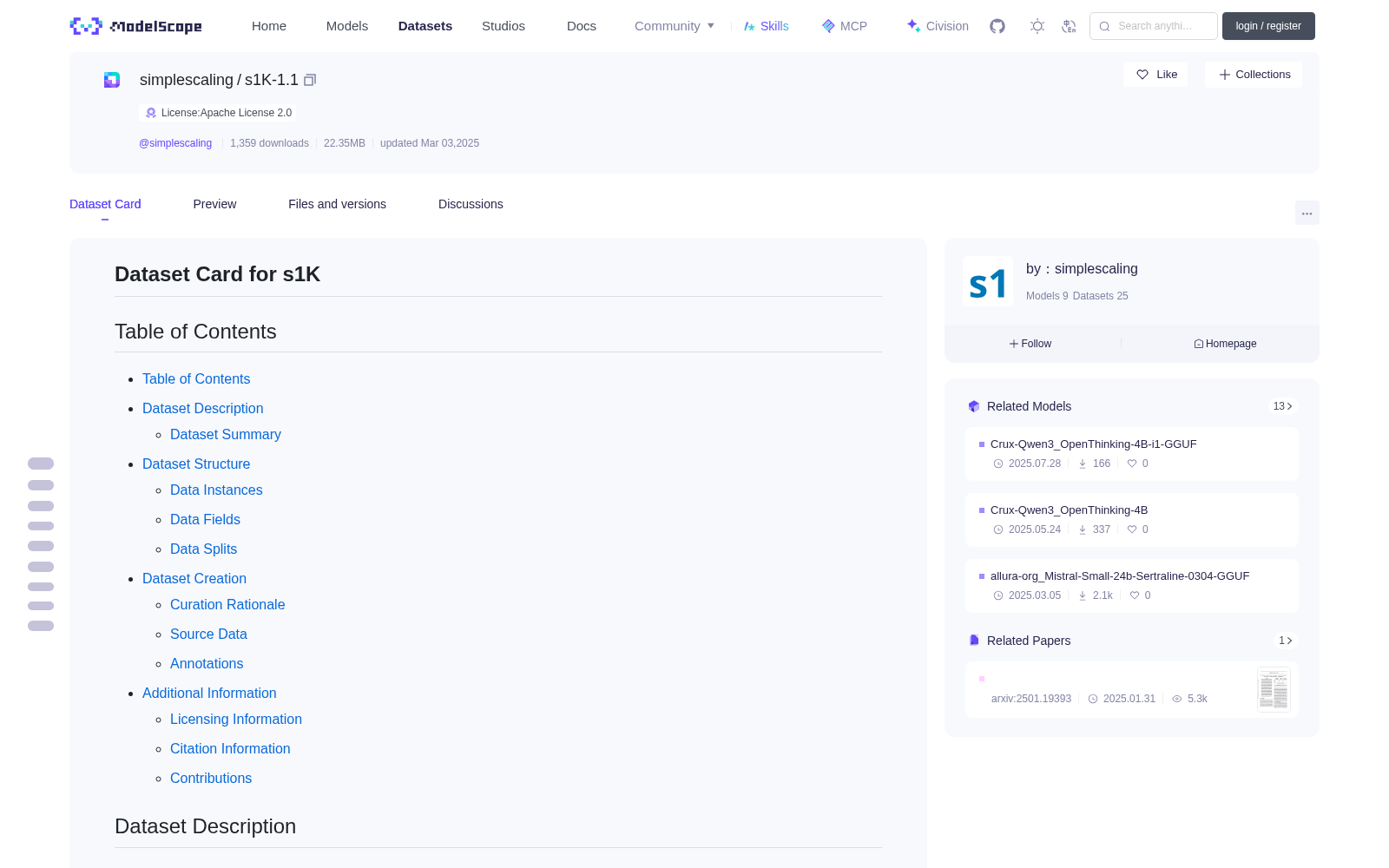Focus the Search anything input field
The width and height of the screenshot is (1389, 868).
(1154, 26)
